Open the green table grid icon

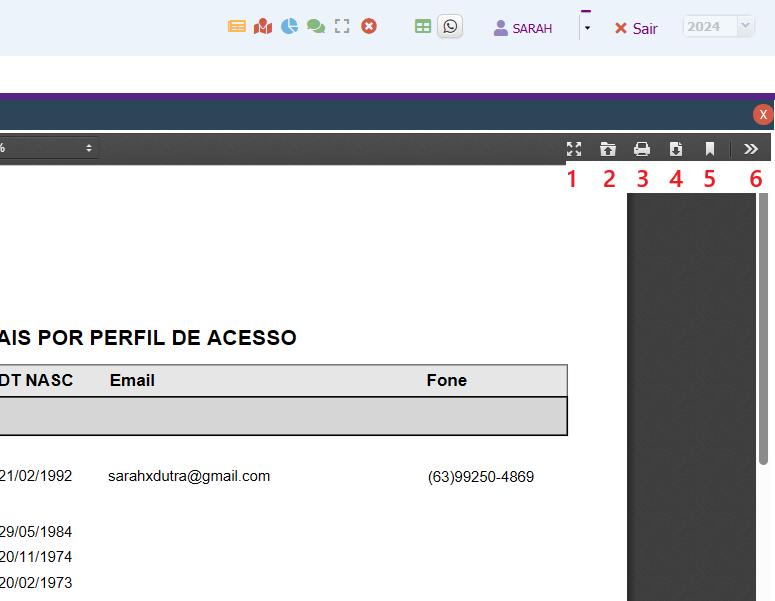coord(423,27)
